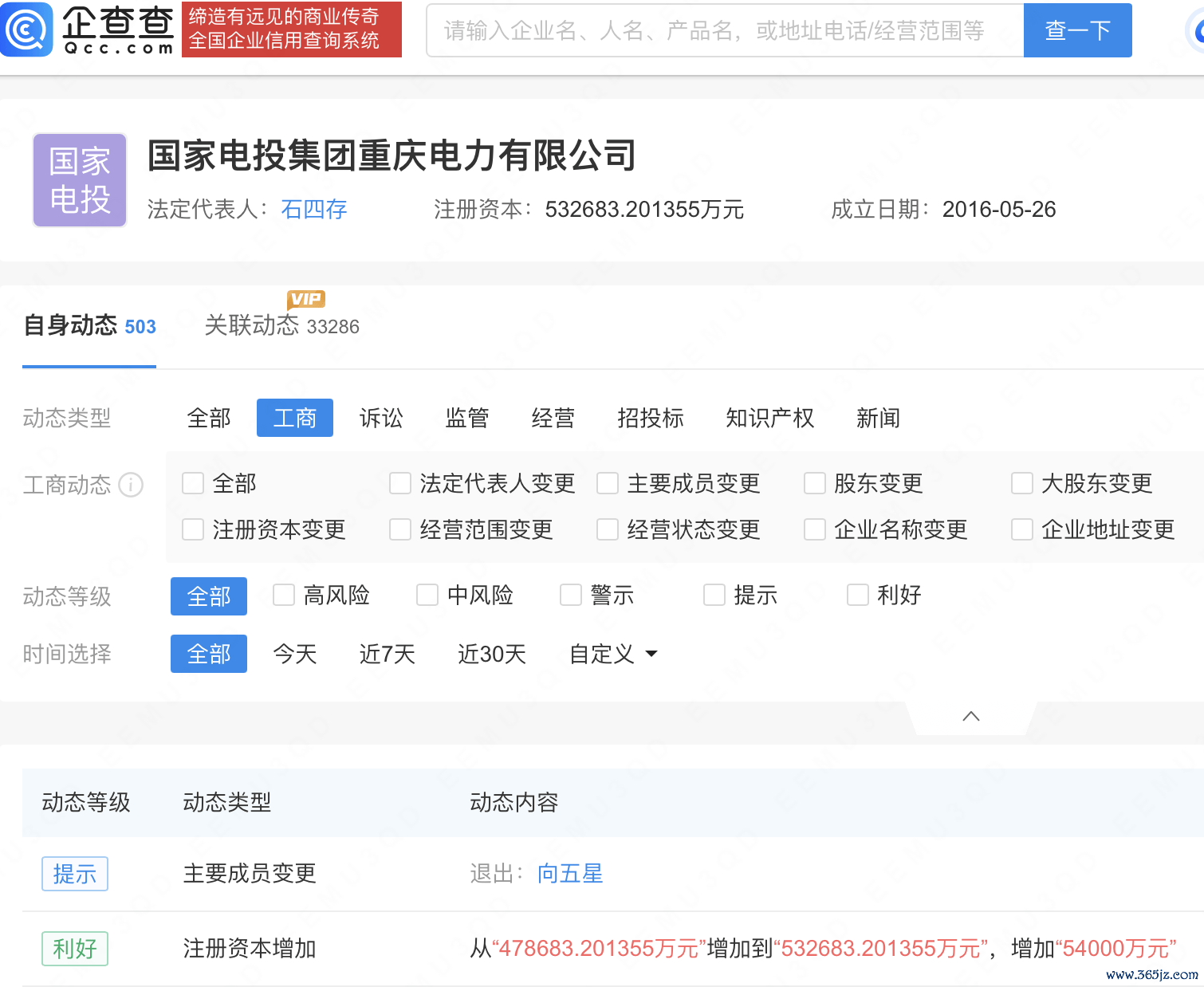Open legal representative 石四存 link
This screenshot has height=987, width=1204.
coord(314,210)
